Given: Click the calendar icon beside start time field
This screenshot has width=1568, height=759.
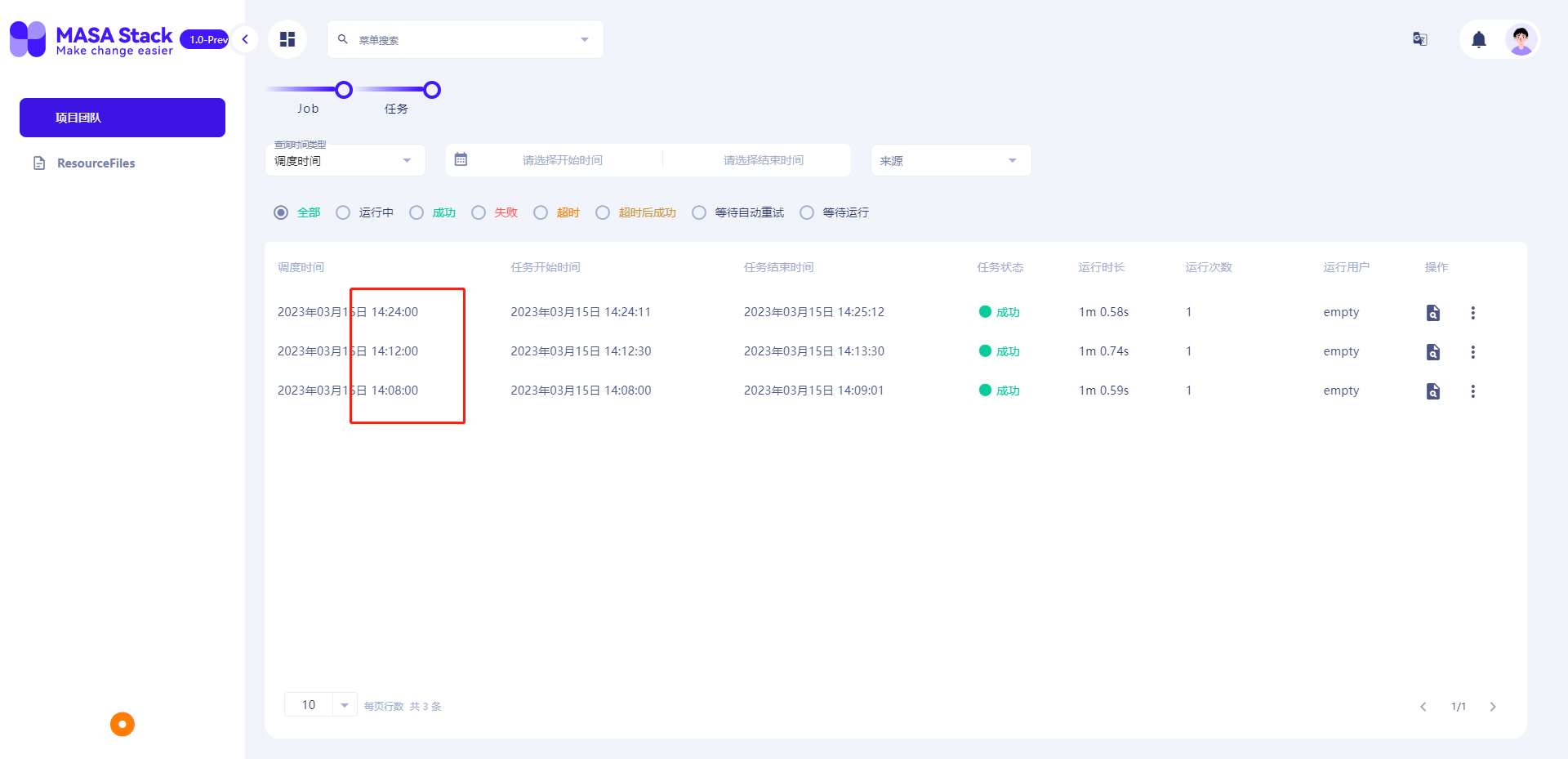Looking at the screenshot, I should tap(461, 159).
